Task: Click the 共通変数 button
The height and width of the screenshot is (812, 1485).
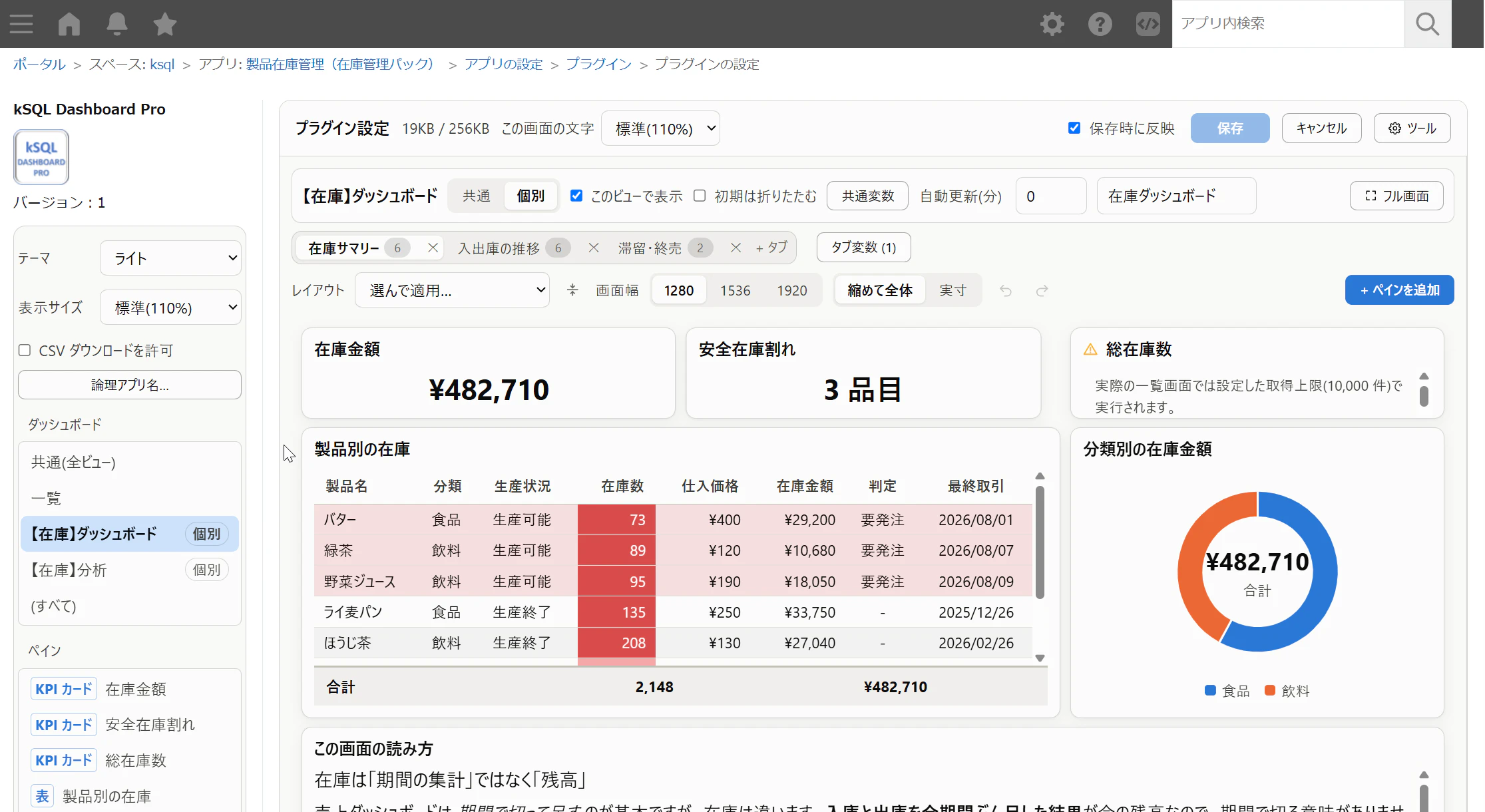Action: [868, 196]
